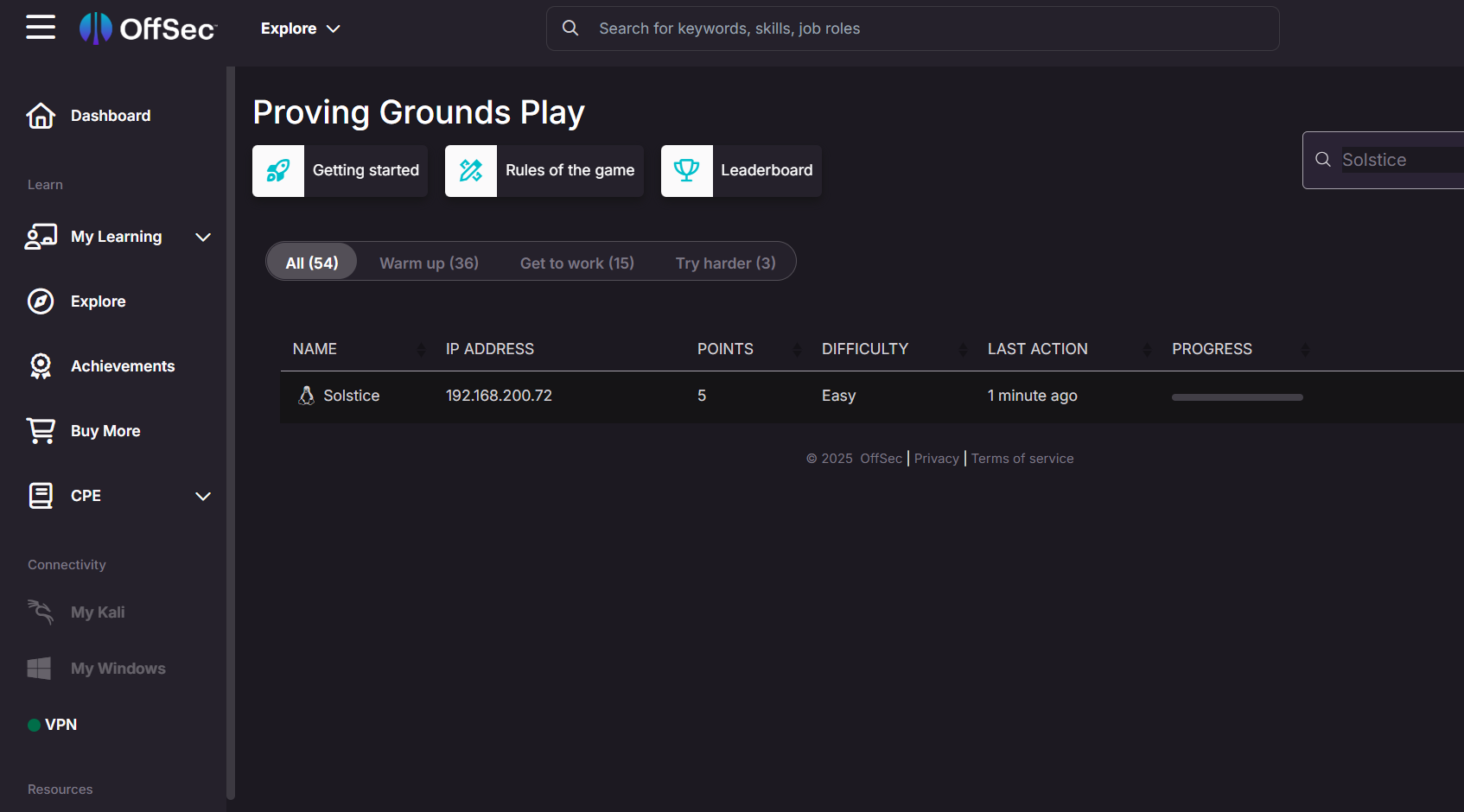The width and height of the screenshot is (1464, 812).
Task: Click the machine filter search icon
Action: (x=1323, y=160)
